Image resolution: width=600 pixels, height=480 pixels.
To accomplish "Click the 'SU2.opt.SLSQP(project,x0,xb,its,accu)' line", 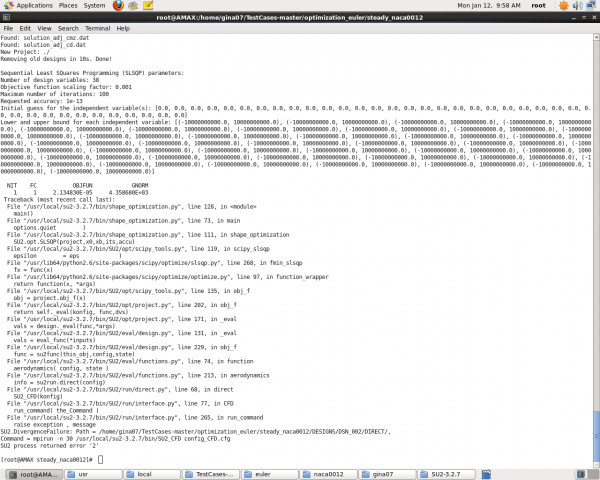I will [x=74, y=242].
